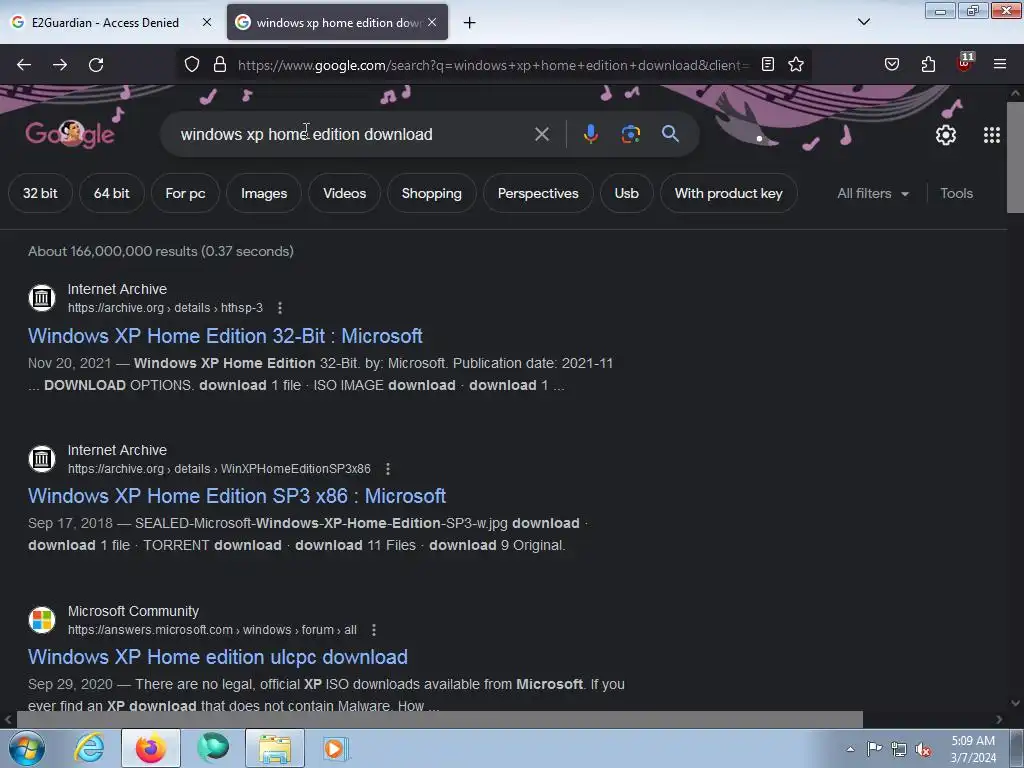Click the archive.org hthsp-3 site icon
The width and height of the screenshot is (1024, 768).
pyautogui.click(x=42, y=298)
